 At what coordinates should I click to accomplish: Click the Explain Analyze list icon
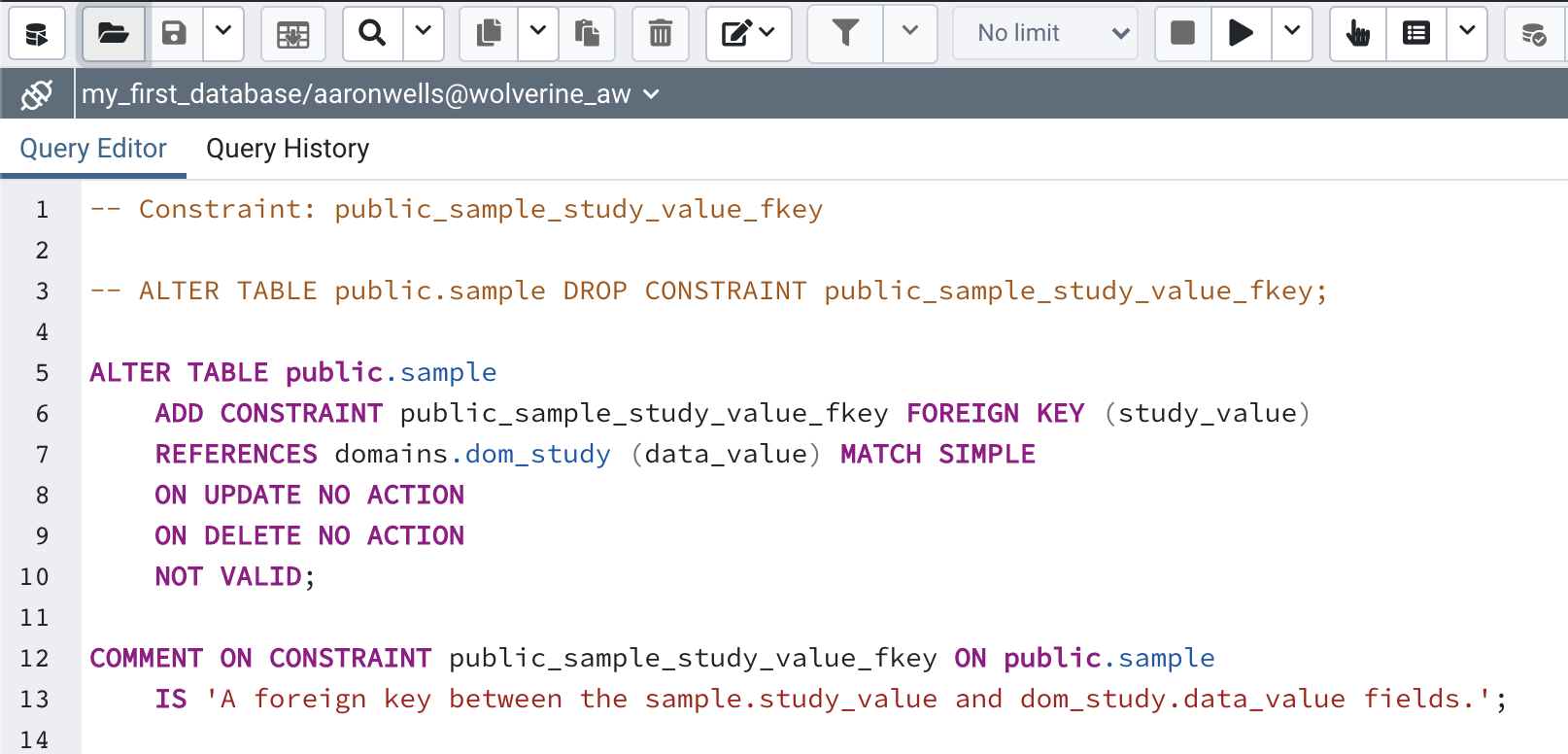click(1416, 34)
